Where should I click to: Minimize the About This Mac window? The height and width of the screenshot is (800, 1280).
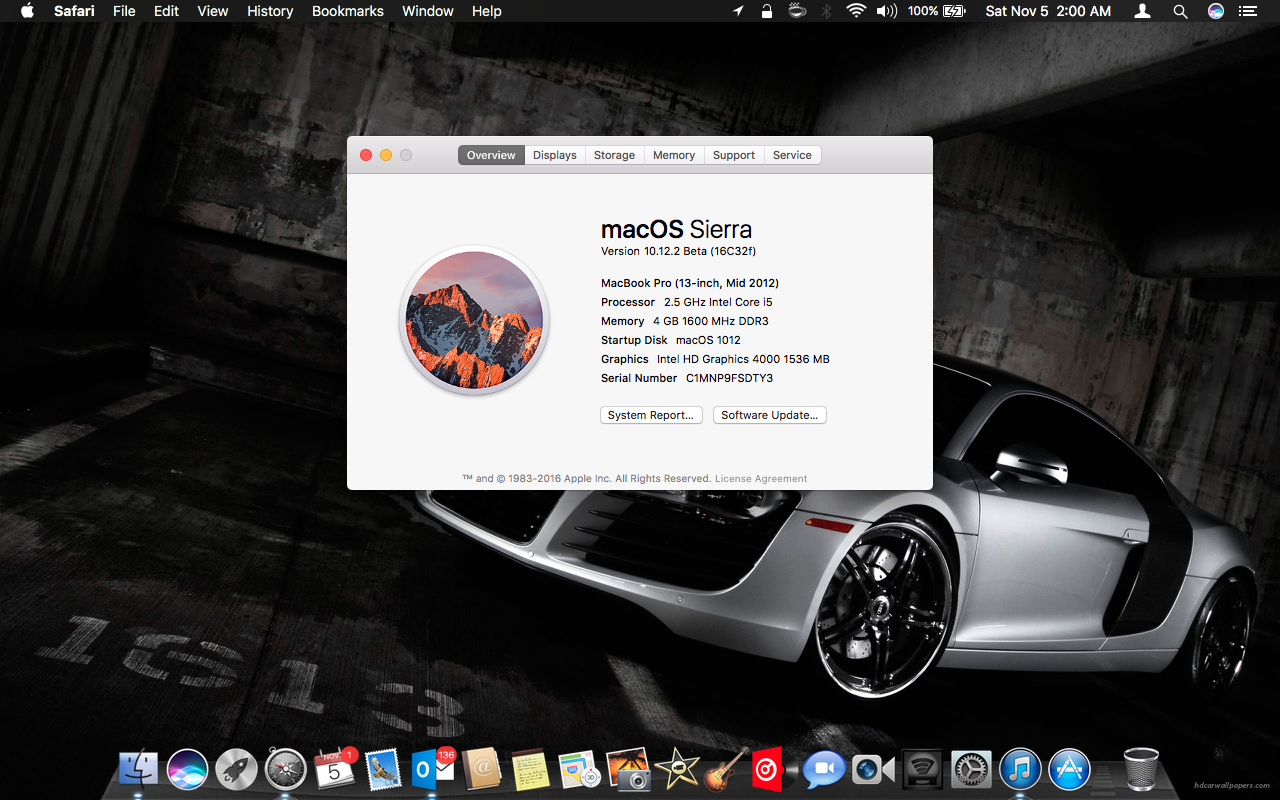(x=386, y=155)
